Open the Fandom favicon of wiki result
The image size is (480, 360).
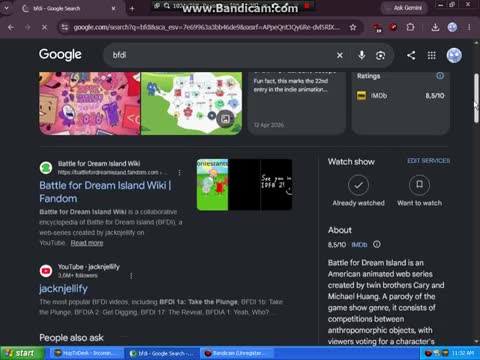click(x=46, y=168)
